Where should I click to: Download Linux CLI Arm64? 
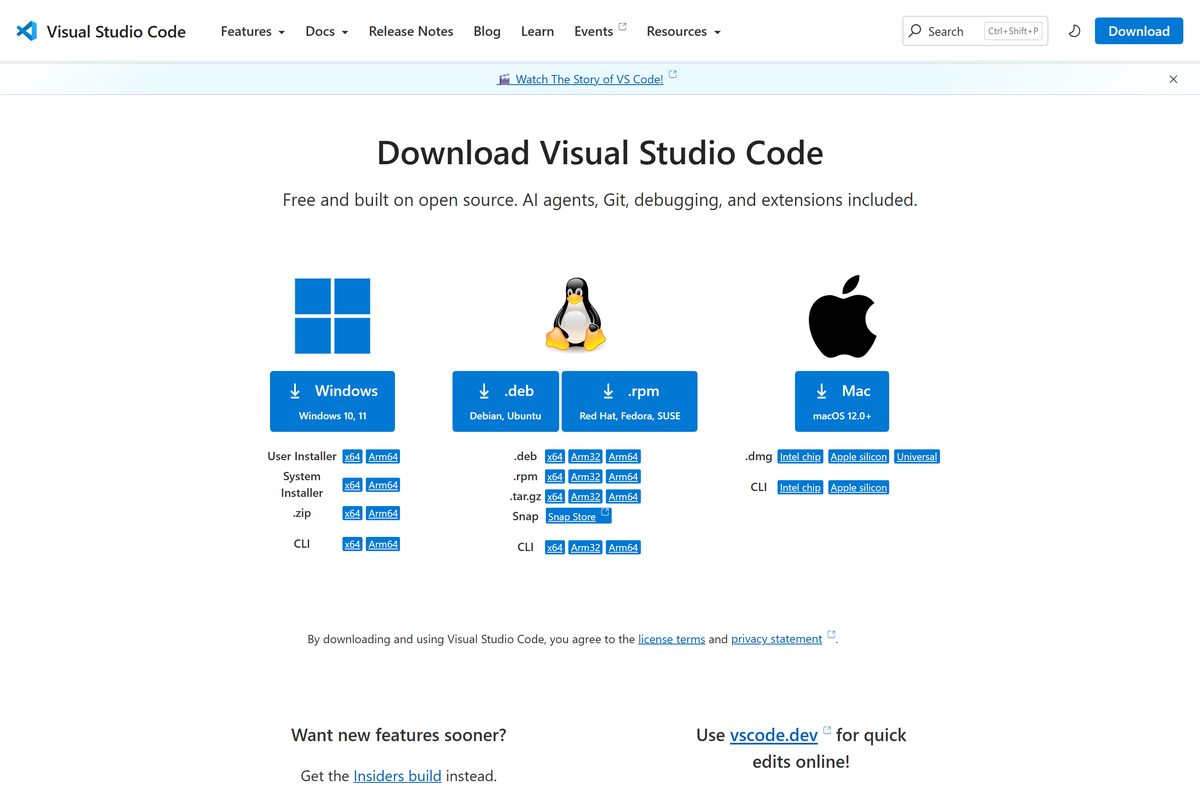tap(624, 548)
